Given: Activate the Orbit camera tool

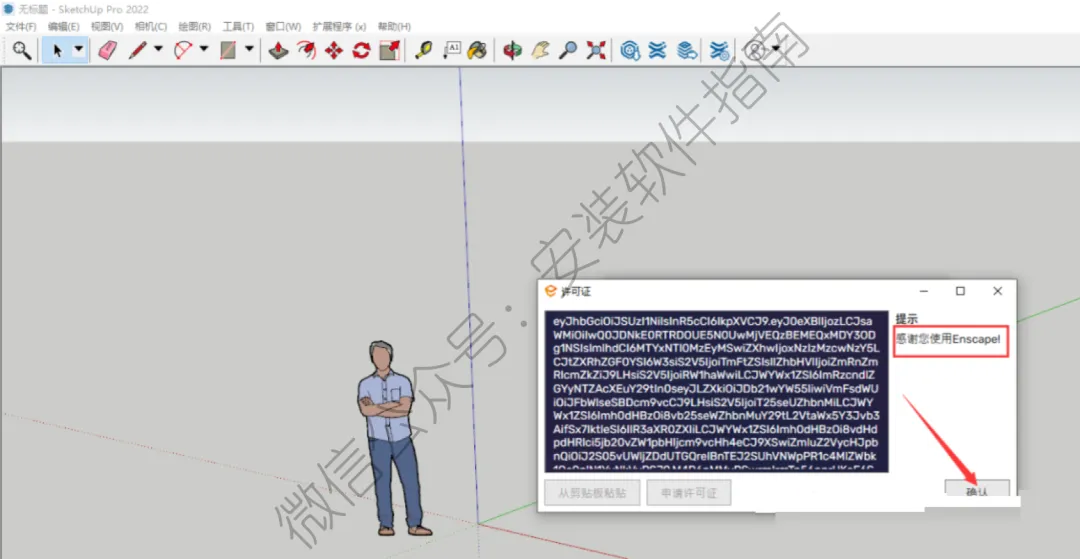Looking at the screenshot, I should (512, 50).
